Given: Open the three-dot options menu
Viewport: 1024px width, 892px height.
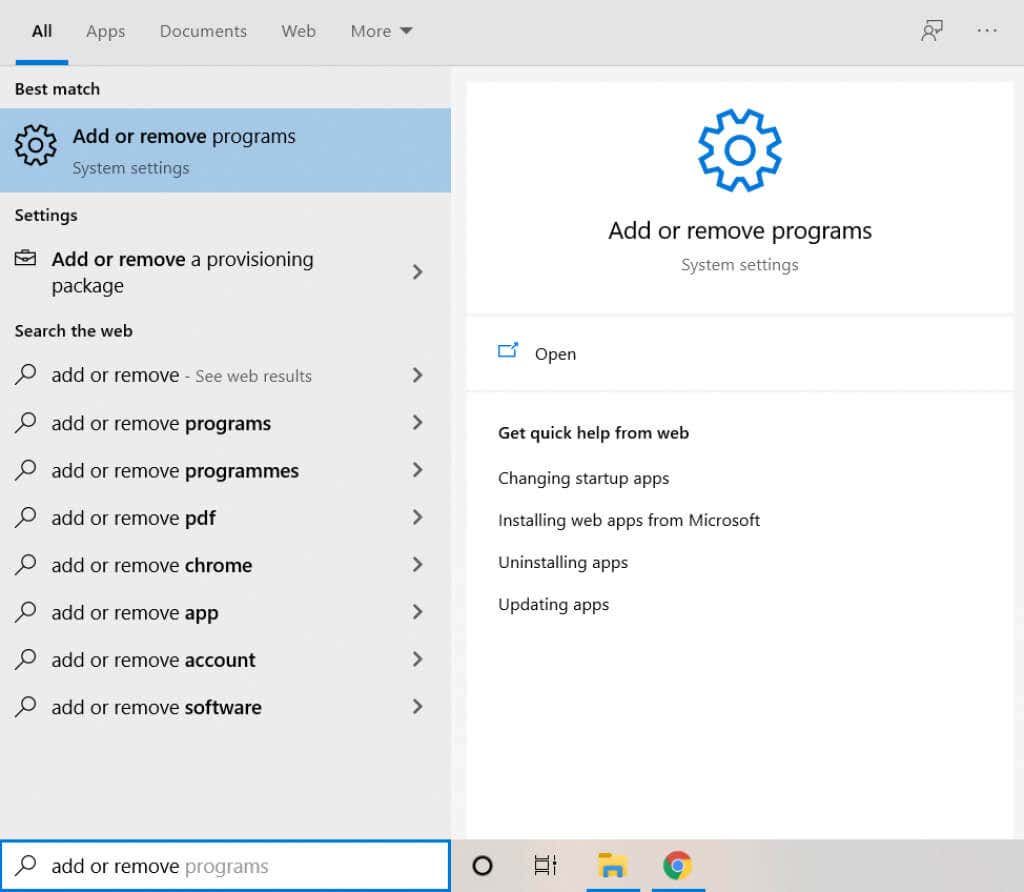Looking at the screenshot, I should (987, 31).
